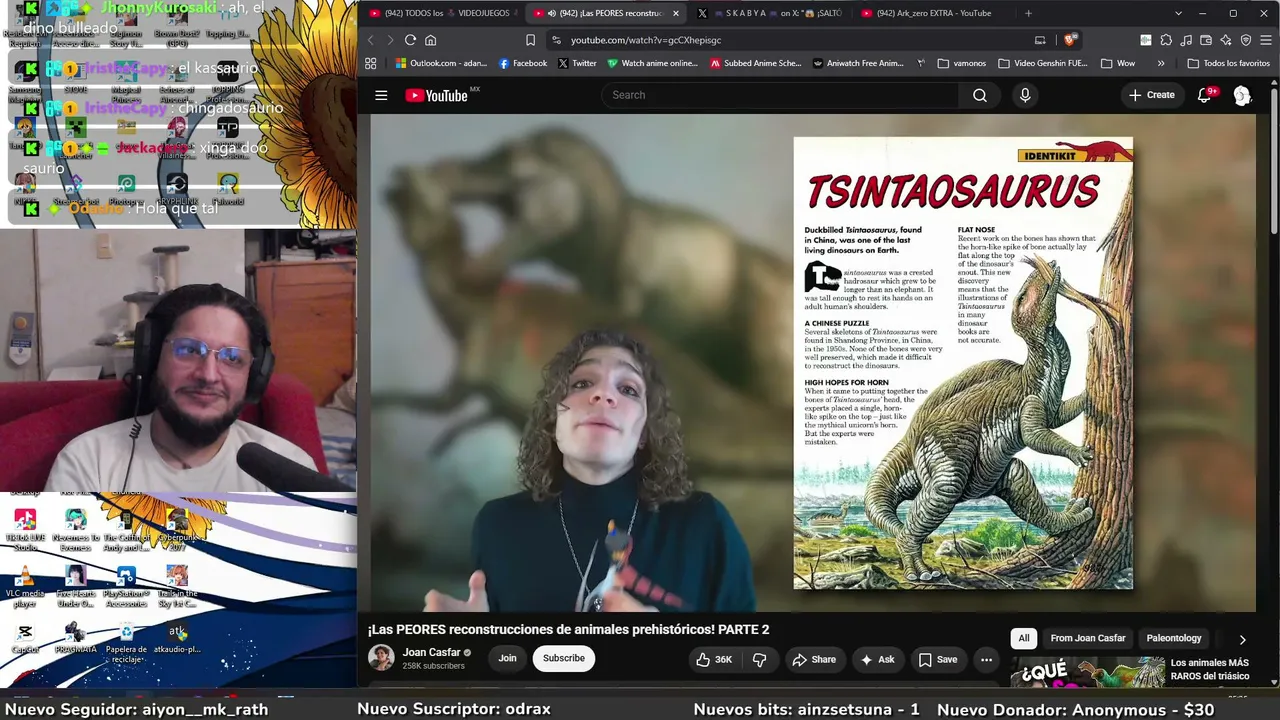The width and height of the screenshot is (1280, 720).
Task: Open Trails in the Sky desktop shortcut
Action: [x=177, y=586]
